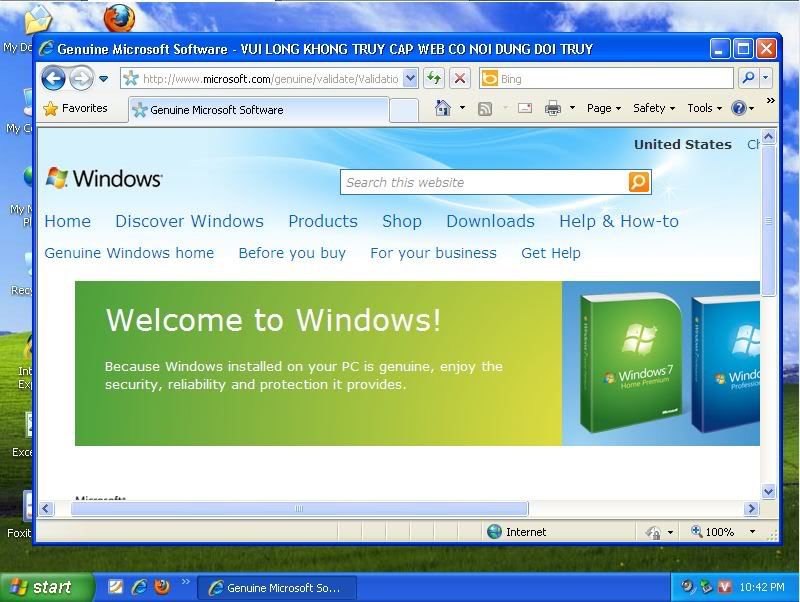Screen dimensions: 800x602
Task: Click the Bing search box
Action: pyautogui.click(x=606, y=79)
